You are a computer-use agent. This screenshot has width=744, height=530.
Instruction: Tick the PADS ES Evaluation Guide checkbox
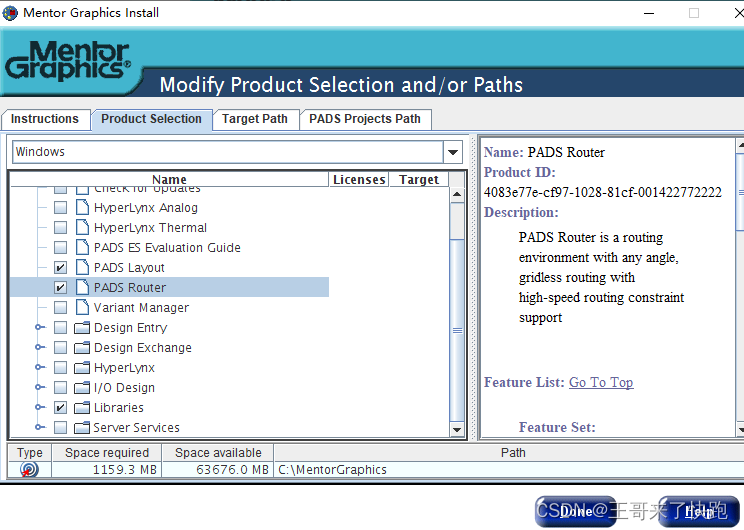click(60, 247)
